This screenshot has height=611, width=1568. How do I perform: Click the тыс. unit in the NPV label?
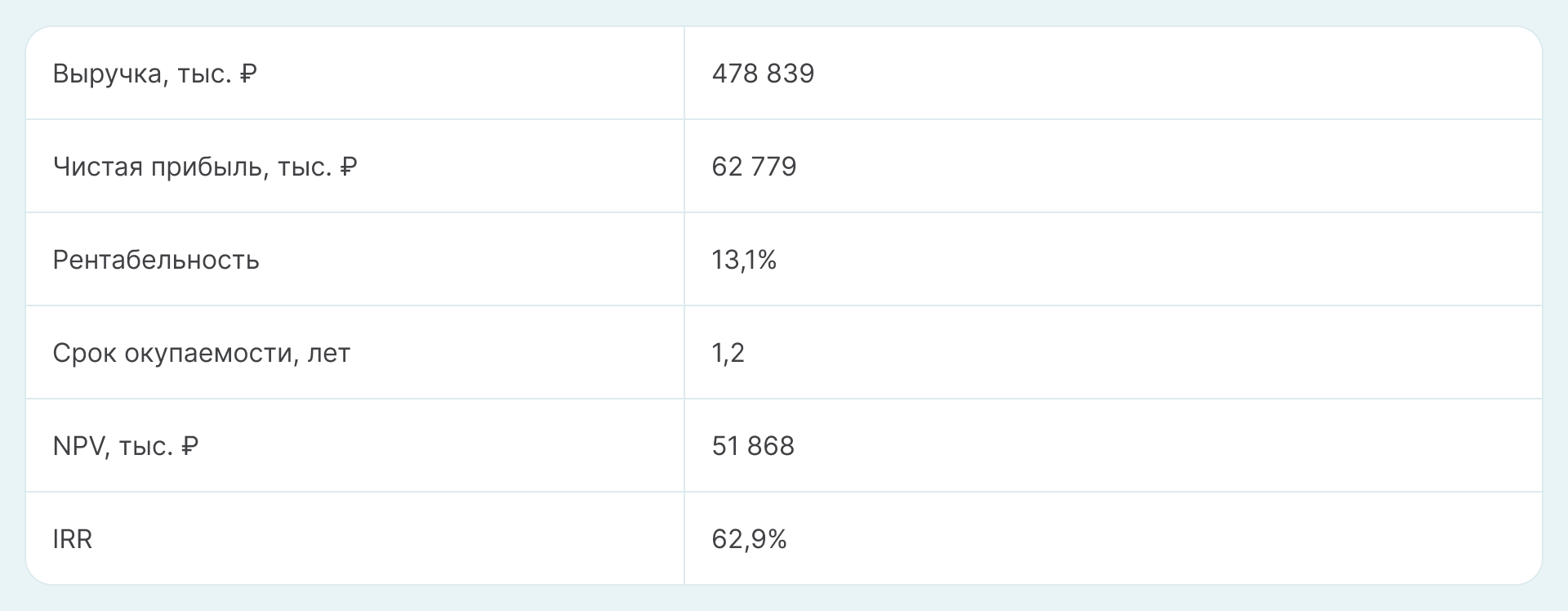click(x=145, y=447)
